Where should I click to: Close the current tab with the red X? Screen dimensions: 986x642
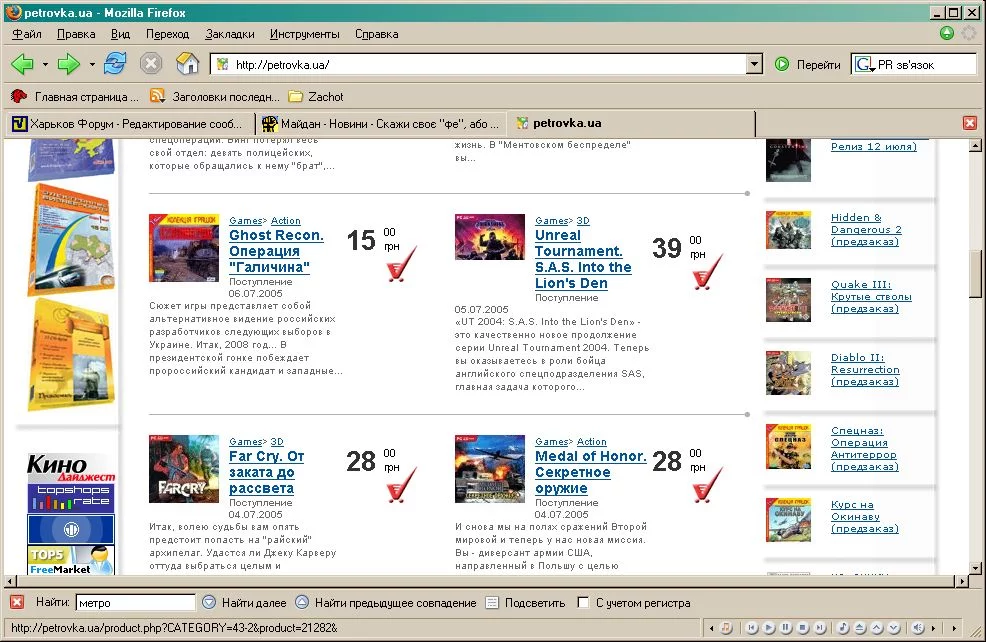point(970,123)
